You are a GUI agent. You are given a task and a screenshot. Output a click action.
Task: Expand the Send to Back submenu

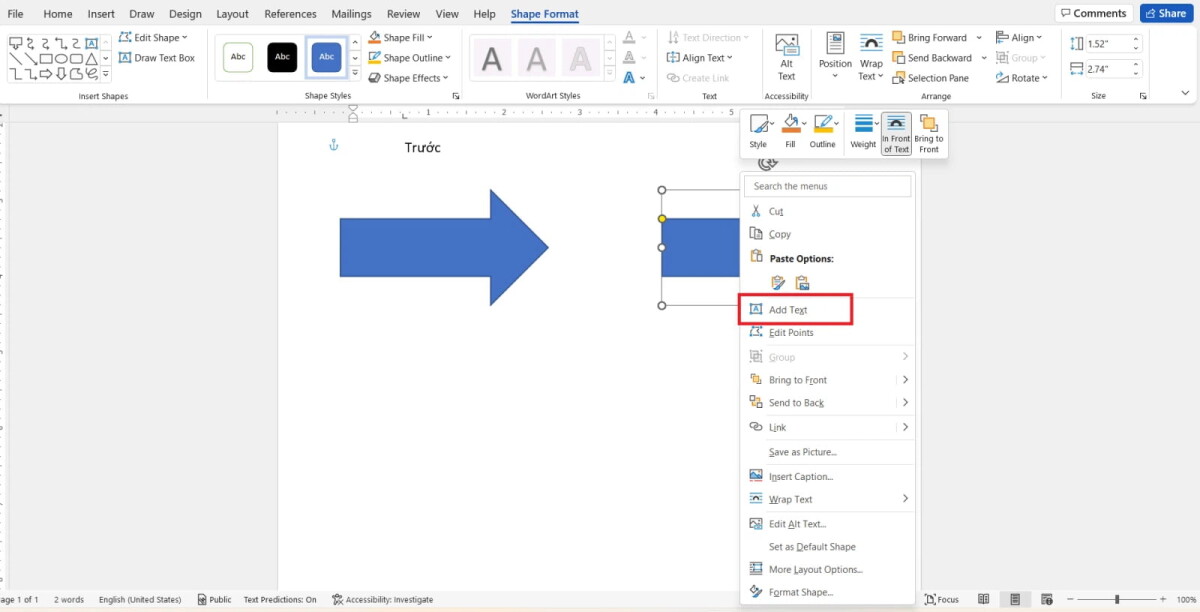point(905,403)
